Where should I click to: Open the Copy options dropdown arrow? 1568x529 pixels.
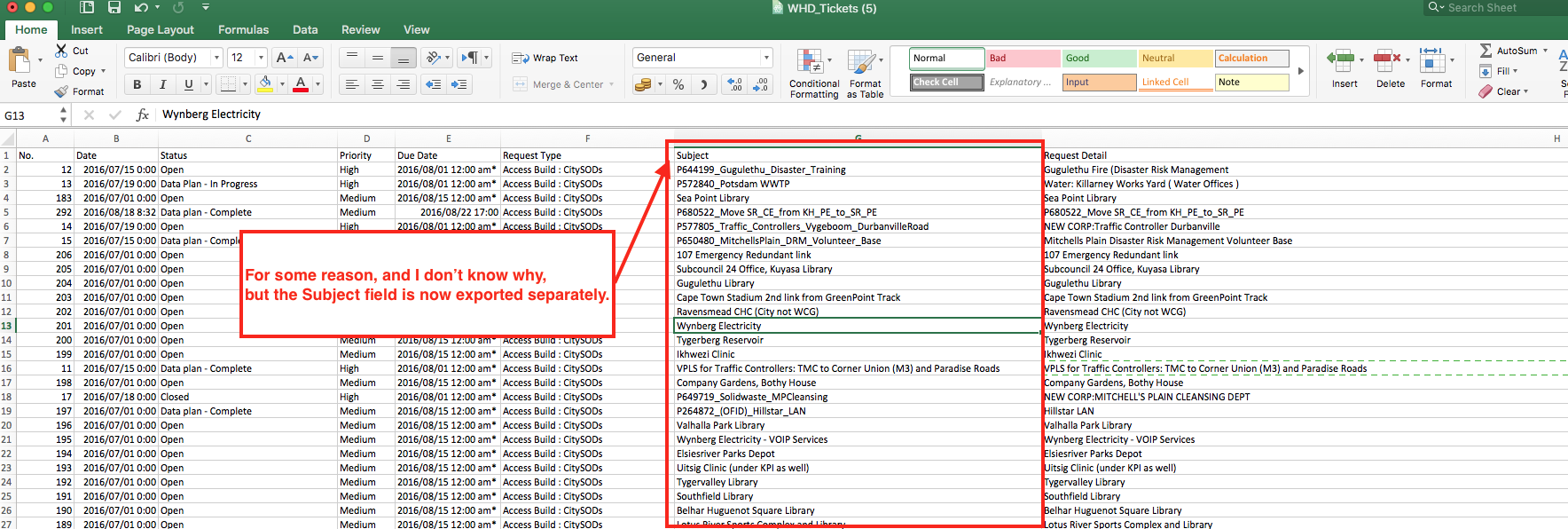pyautogui.click(x=104, y=71)
